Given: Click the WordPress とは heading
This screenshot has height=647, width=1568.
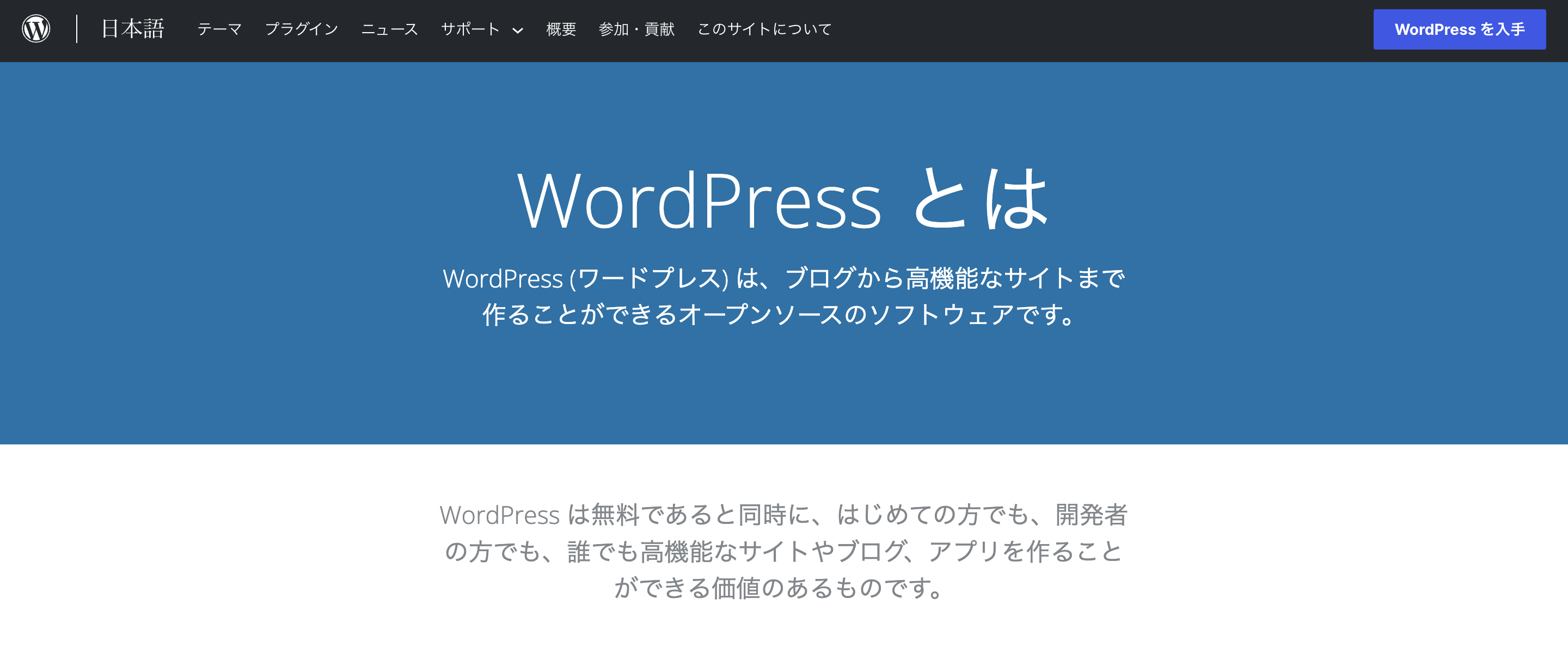Looking at the screenshot, I should [x=784, y=199].
